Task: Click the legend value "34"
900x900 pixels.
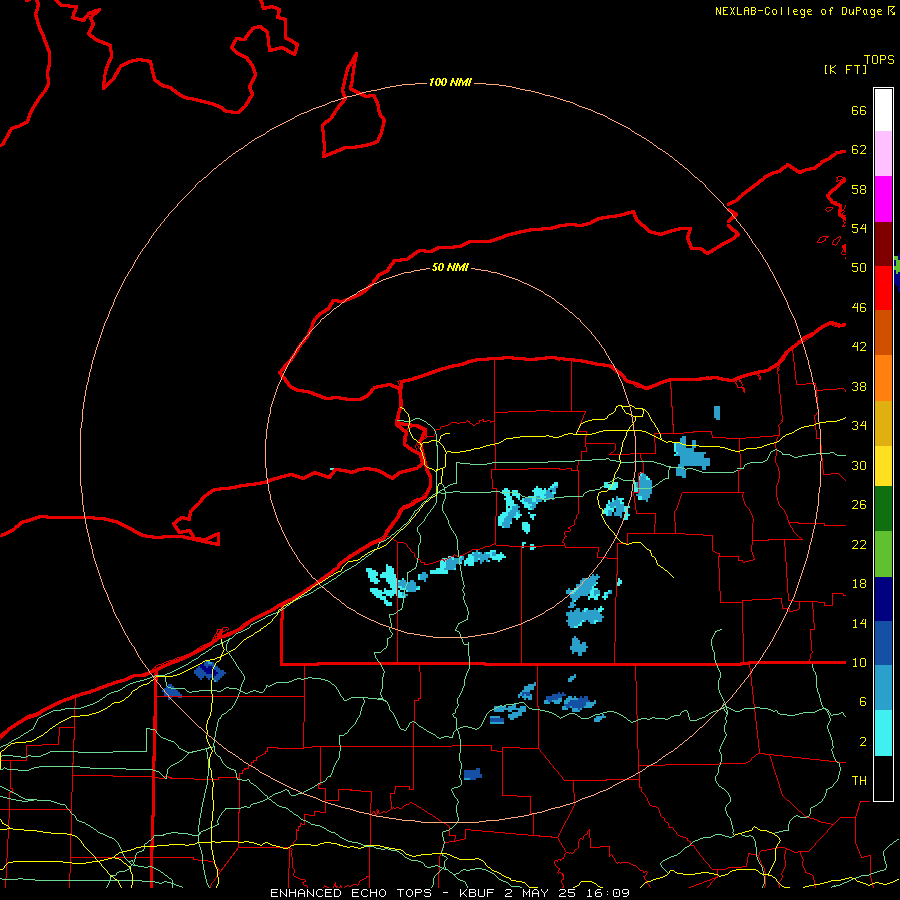Action: click(x=859, y=426)
